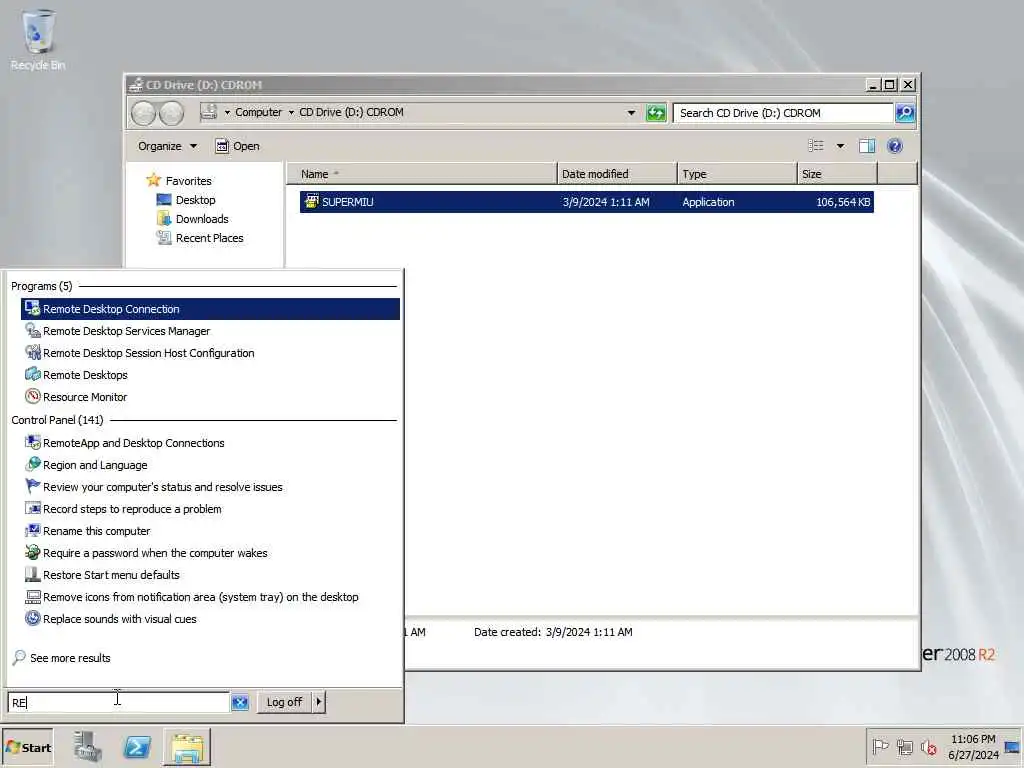Click the Windows Explorer taskbar icon
Screen dimensions: 1024x768
click(187, 748)
